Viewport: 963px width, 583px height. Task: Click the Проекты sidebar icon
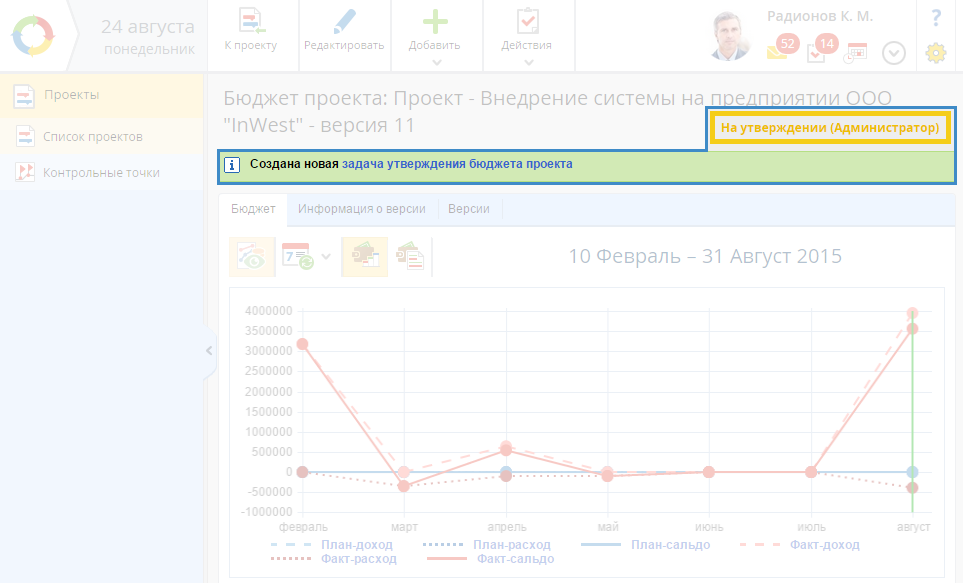(24, 96)
